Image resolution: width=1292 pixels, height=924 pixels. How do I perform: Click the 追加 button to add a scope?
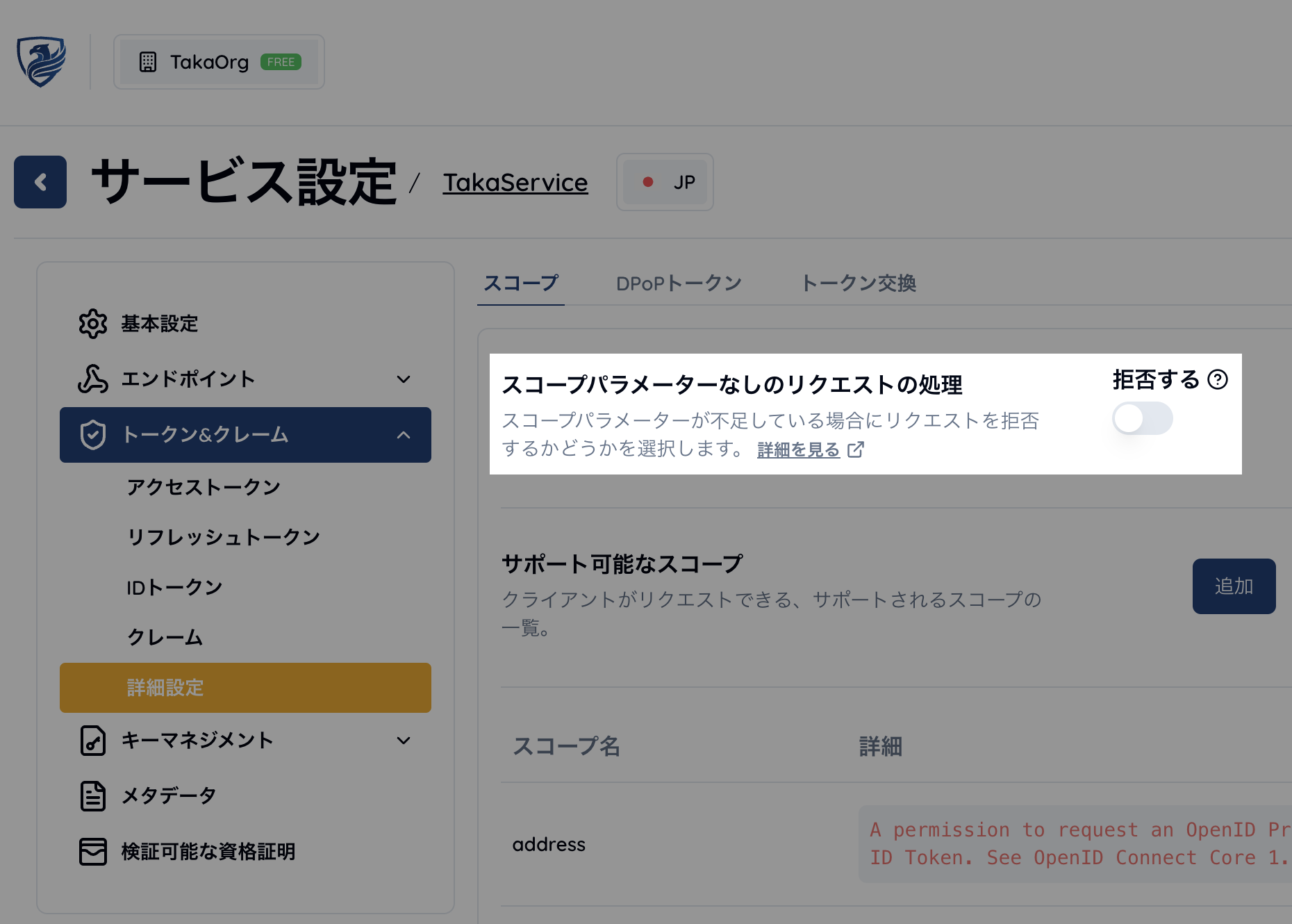click(x=1234, y=586)
